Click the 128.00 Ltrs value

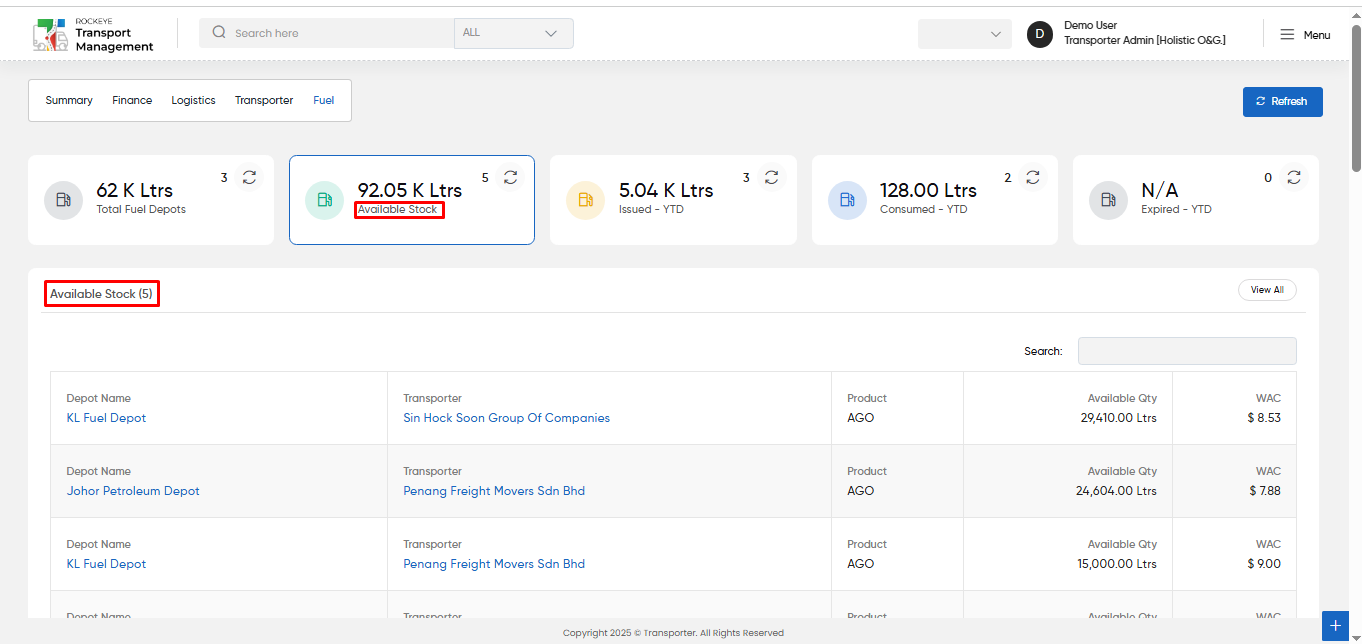pyautogui.click(x=928, y=190)
